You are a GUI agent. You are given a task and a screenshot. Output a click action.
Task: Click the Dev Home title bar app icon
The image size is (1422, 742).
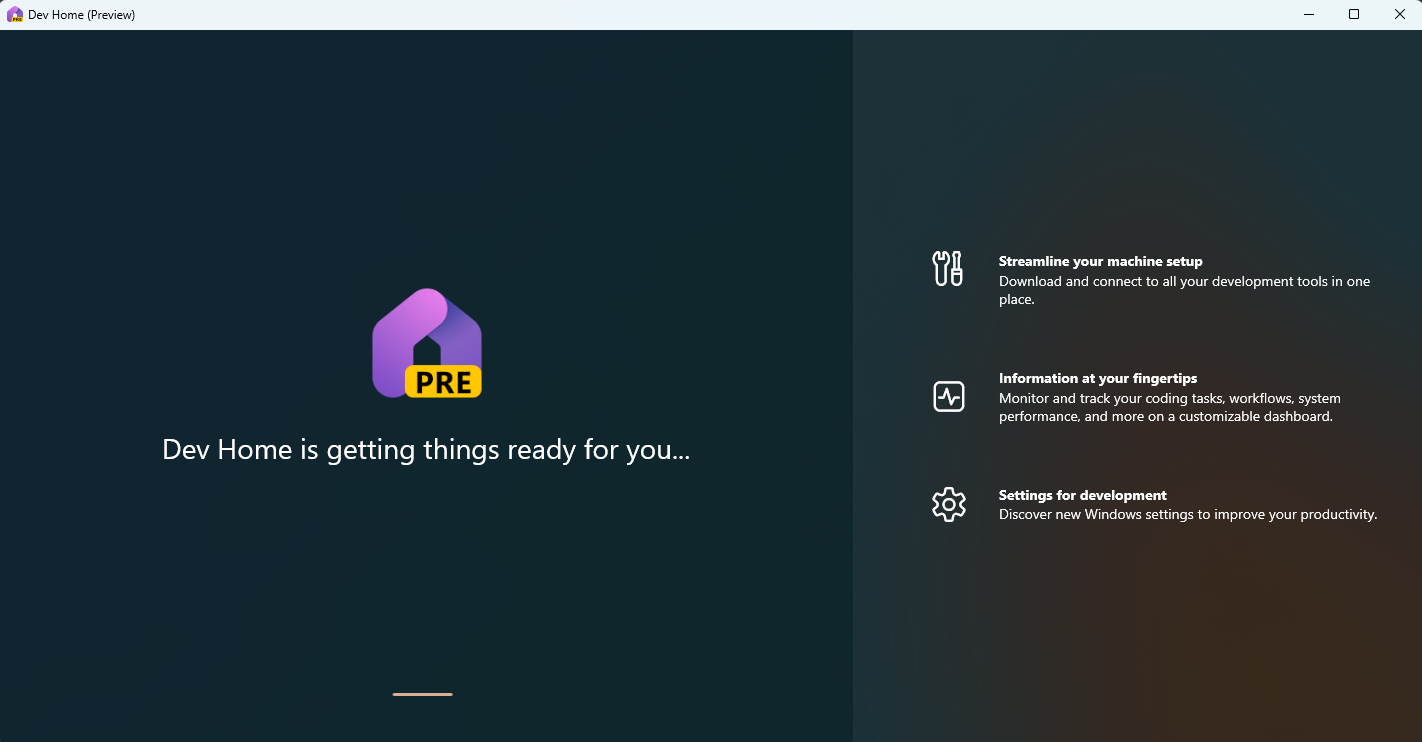point(15,15)
